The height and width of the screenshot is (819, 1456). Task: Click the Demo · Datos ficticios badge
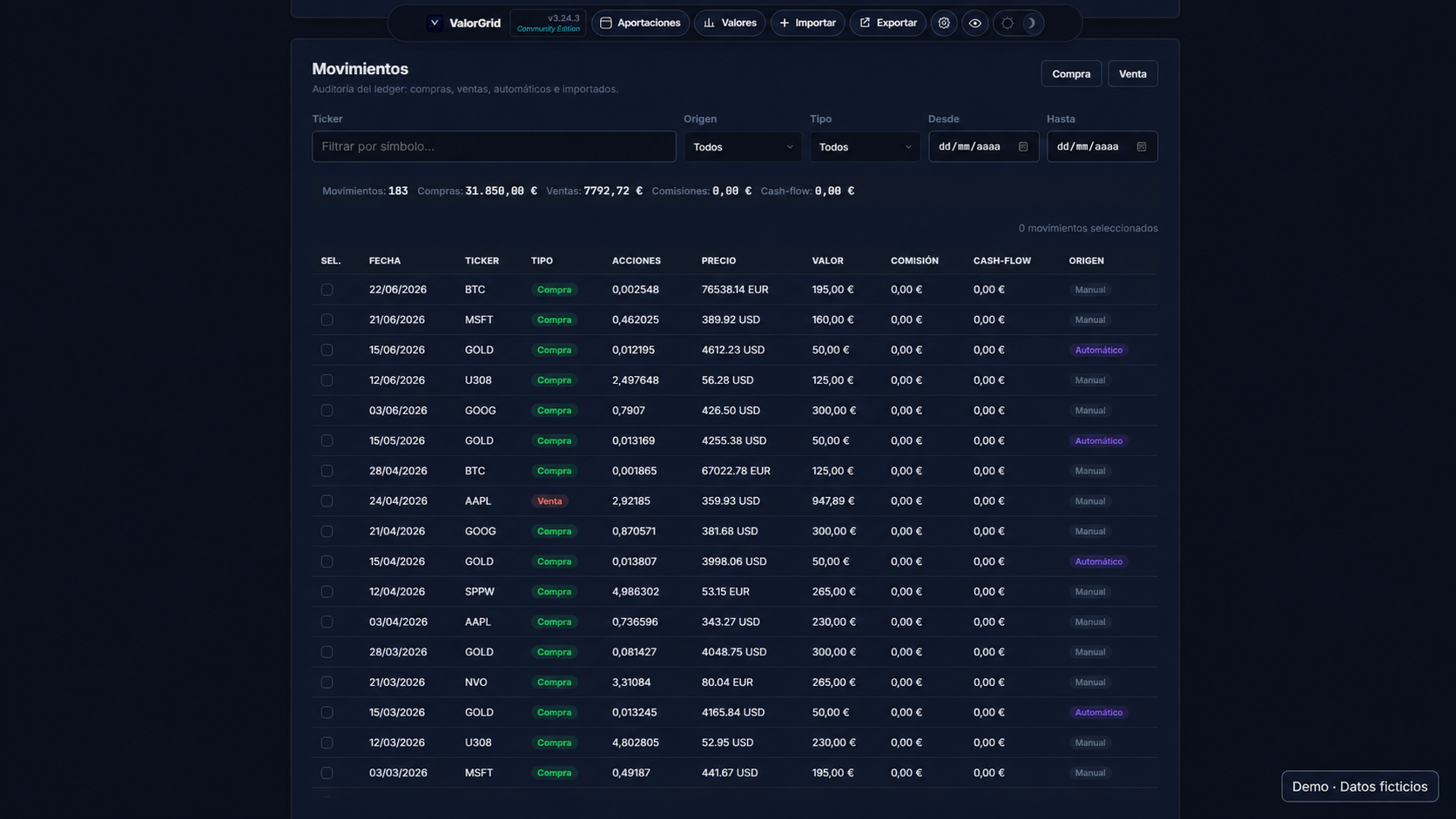point(1359,786)
